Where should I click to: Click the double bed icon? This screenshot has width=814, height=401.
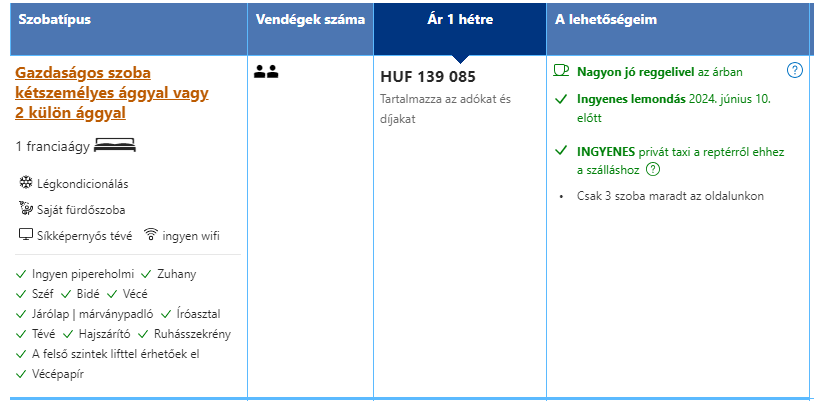[x=114, y=146]
